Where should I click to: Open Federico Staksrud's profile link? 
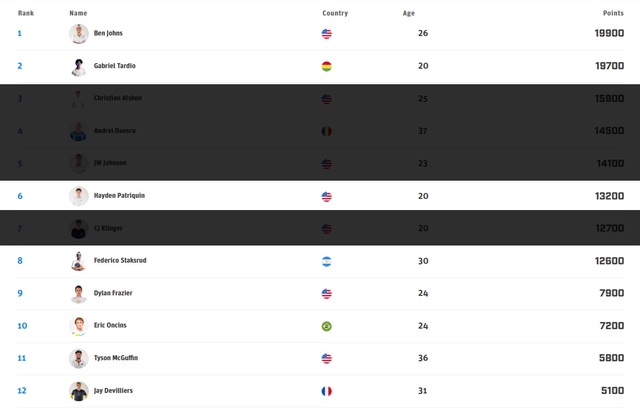(x=120, y=261)
